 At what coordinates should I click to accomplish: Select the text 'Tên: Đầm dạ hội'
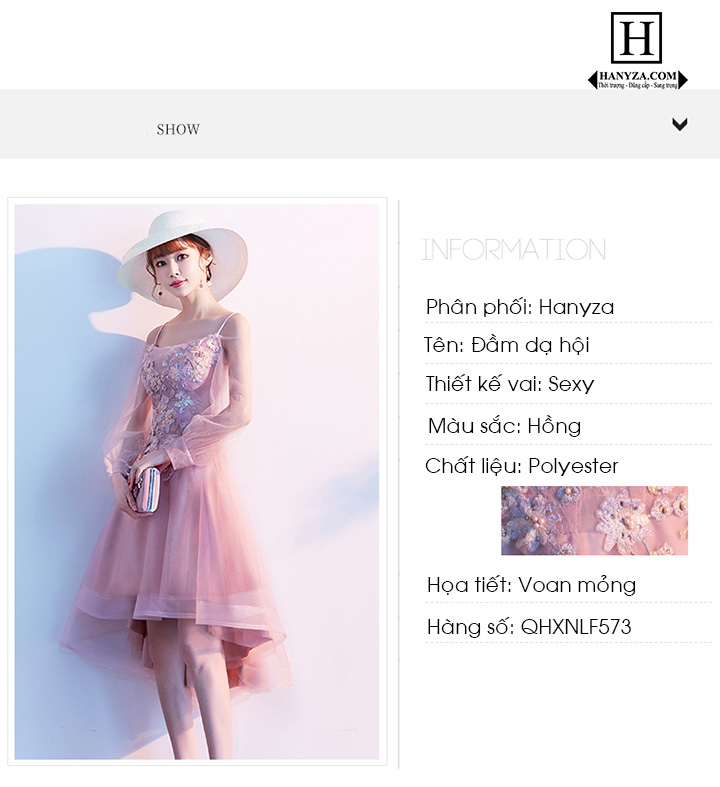(x=507, y=345)
